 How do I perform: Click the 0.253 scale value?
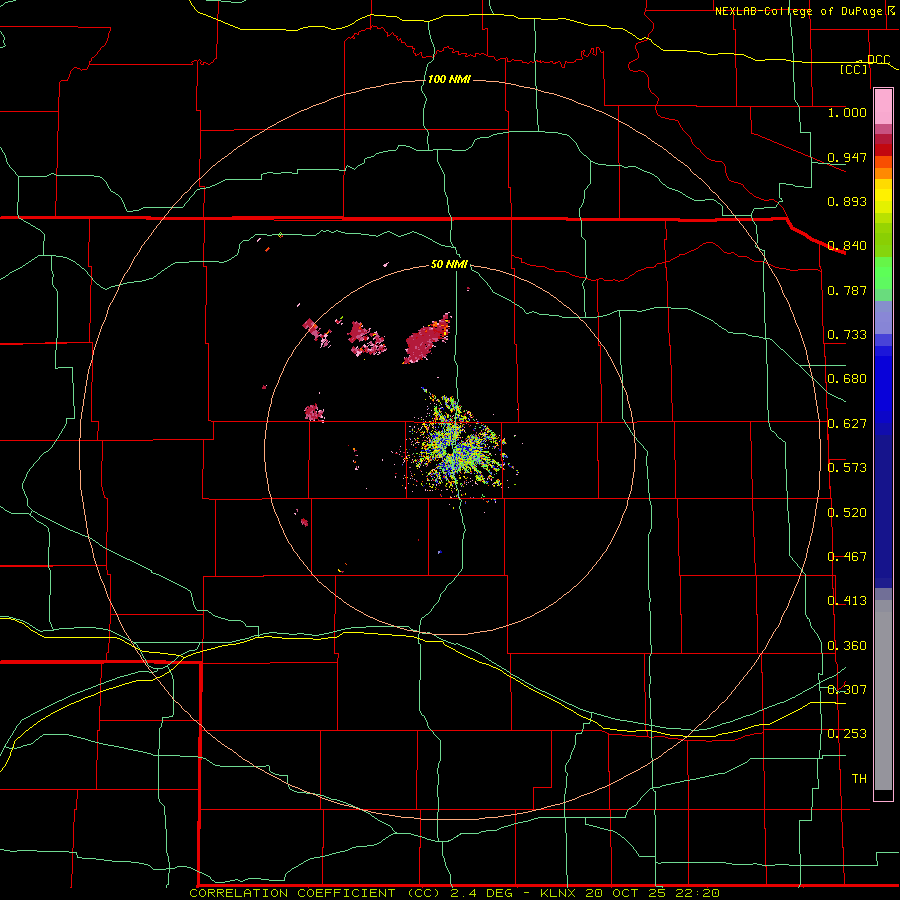pos(847,734)
